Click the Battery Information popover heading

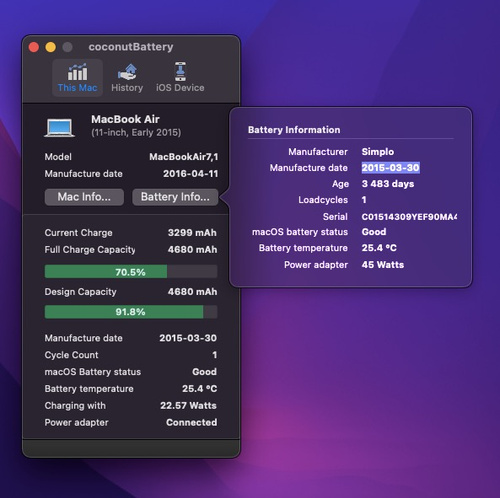[294, 130]
